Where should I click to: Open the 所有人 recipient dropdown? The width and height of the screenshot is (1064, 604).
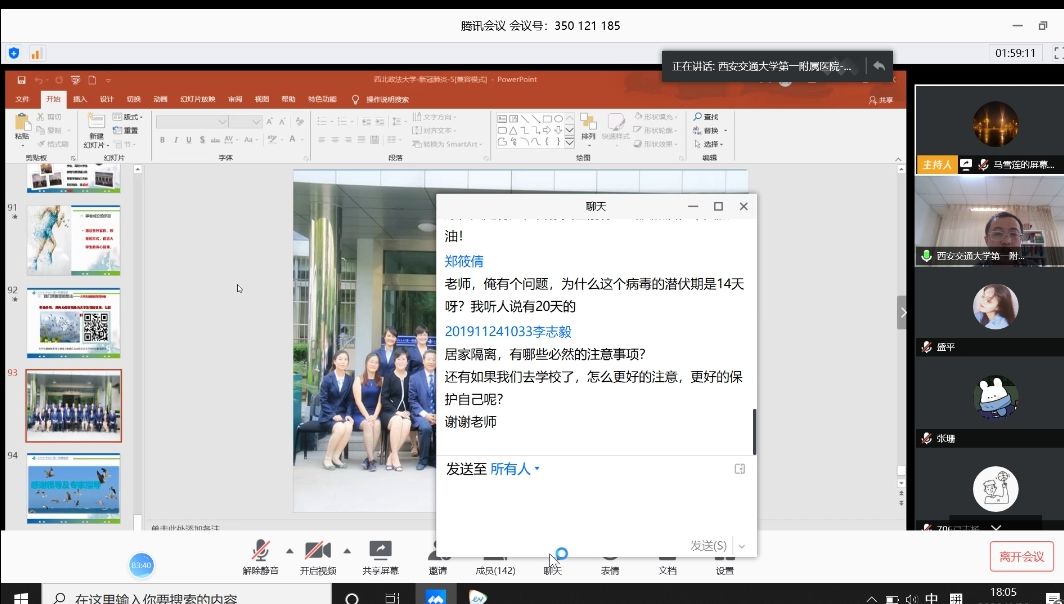pyautogui.click(x=515, y=469)
